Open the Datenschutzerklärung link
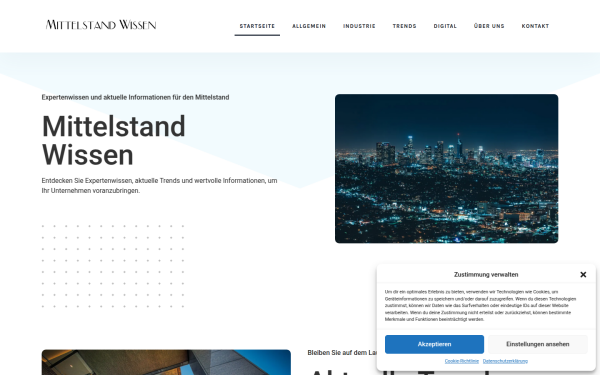 (505, 361)
